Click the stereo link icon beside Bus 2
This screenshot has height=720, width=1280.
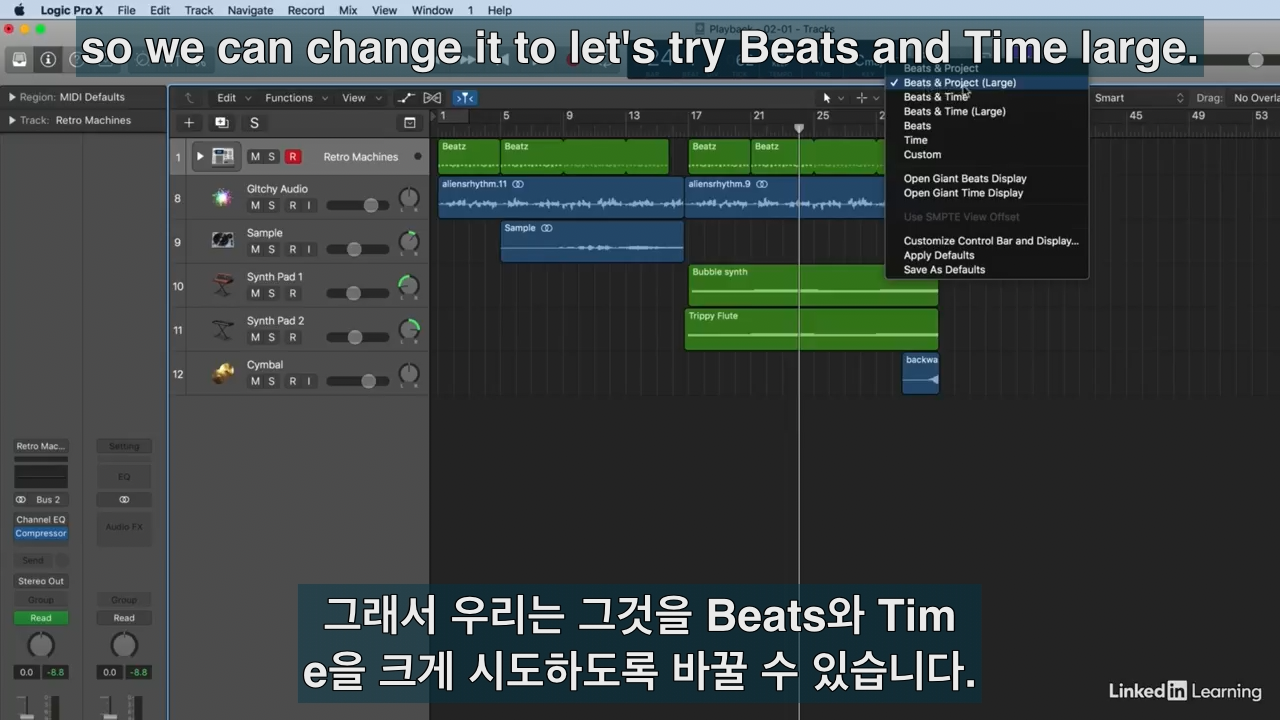[x=21, y=499]
